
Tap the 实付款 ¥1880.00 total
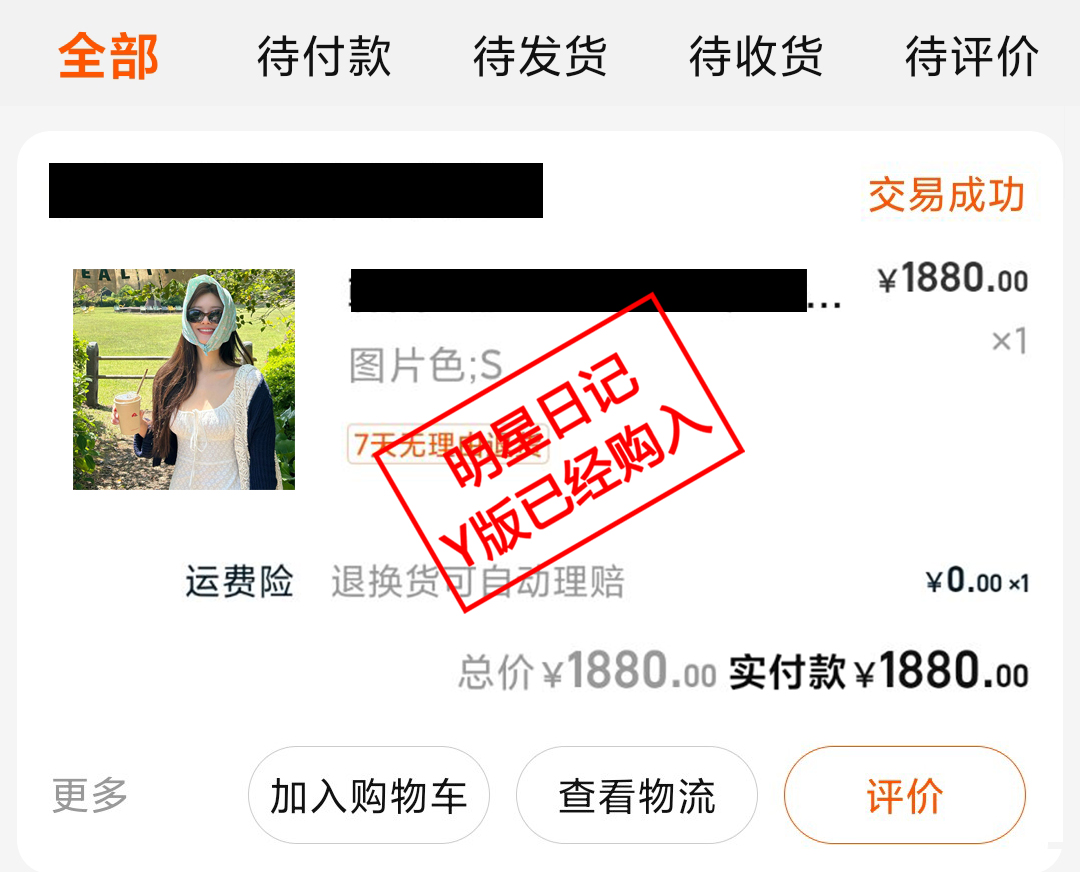(x=878, y=670)
